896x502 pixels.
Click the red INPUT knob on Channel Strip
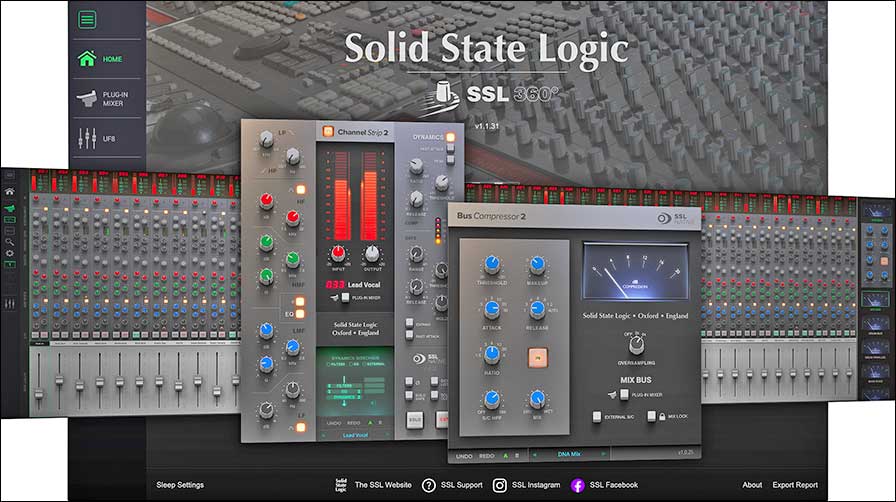pos(338,253)
